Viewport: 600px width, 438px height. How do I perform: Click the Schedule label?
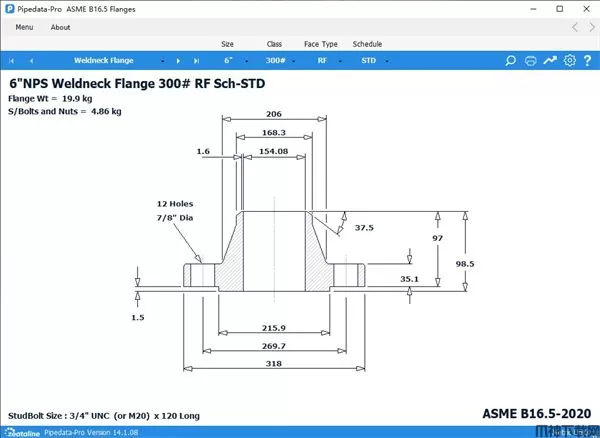point(367,44)
